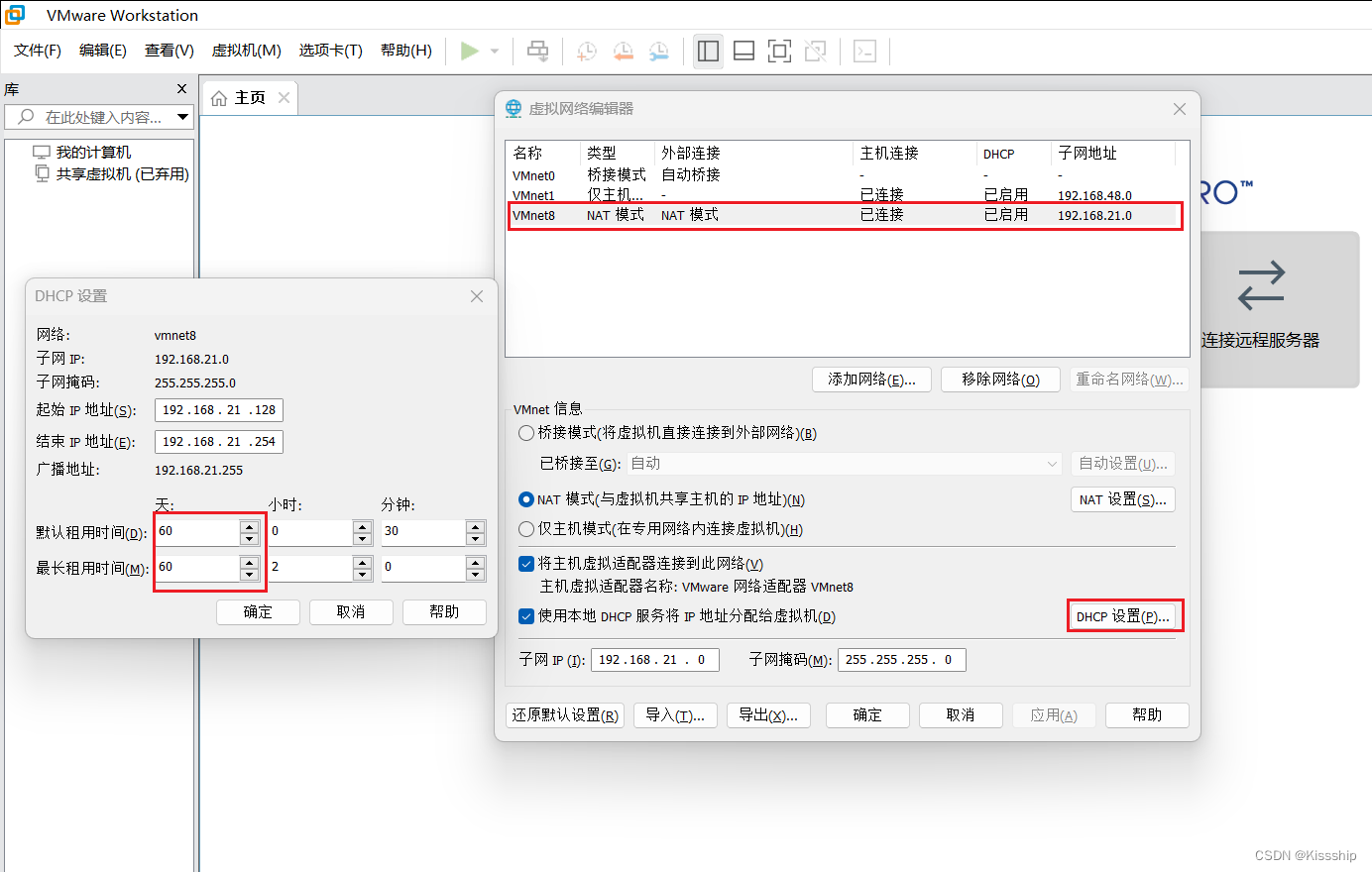Increase 最长租用时间 days spinner up arrow
1372x872 pixels.
[x=250, y=562]
